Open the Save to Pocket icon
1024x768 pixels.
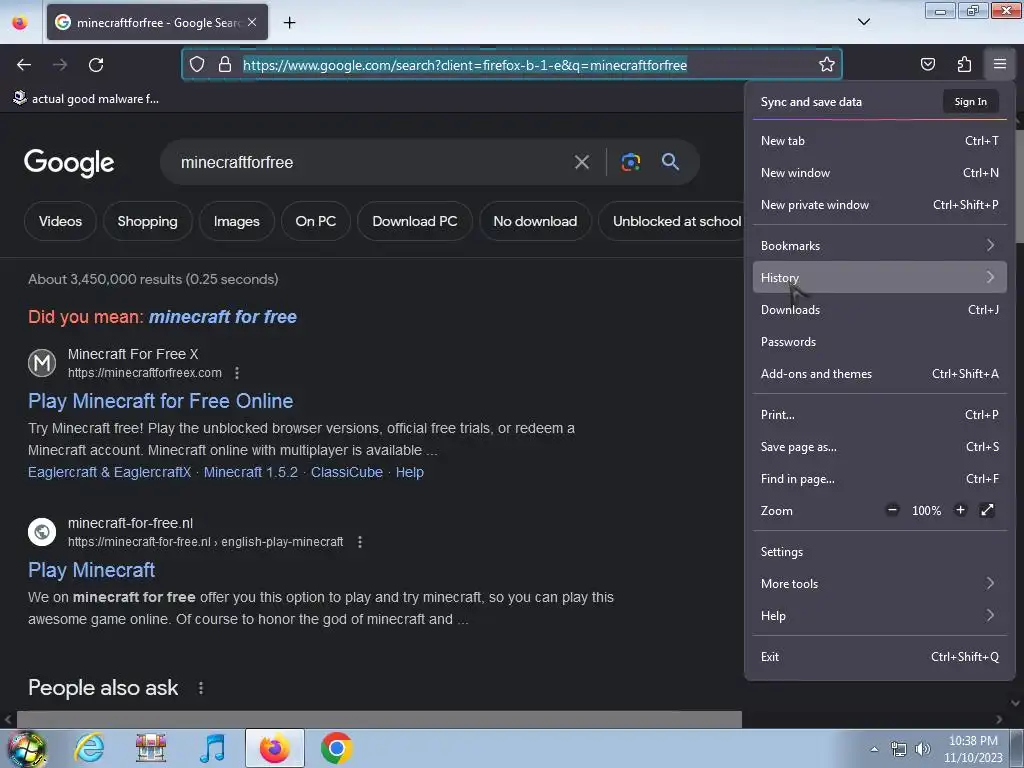point(927,64)
